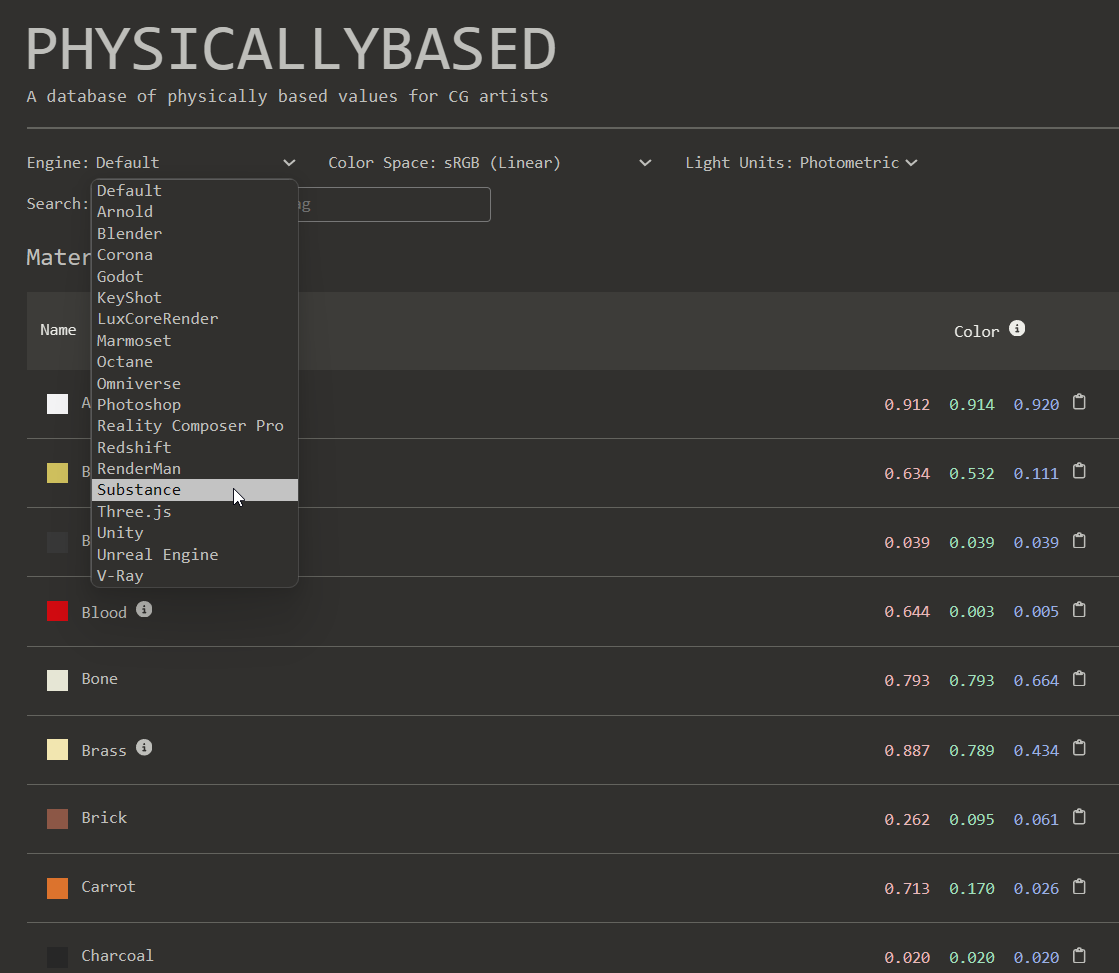Screen dimensions: 1119x973
Task: Click the red Blood color swatch
Action: tap(58, 611)
